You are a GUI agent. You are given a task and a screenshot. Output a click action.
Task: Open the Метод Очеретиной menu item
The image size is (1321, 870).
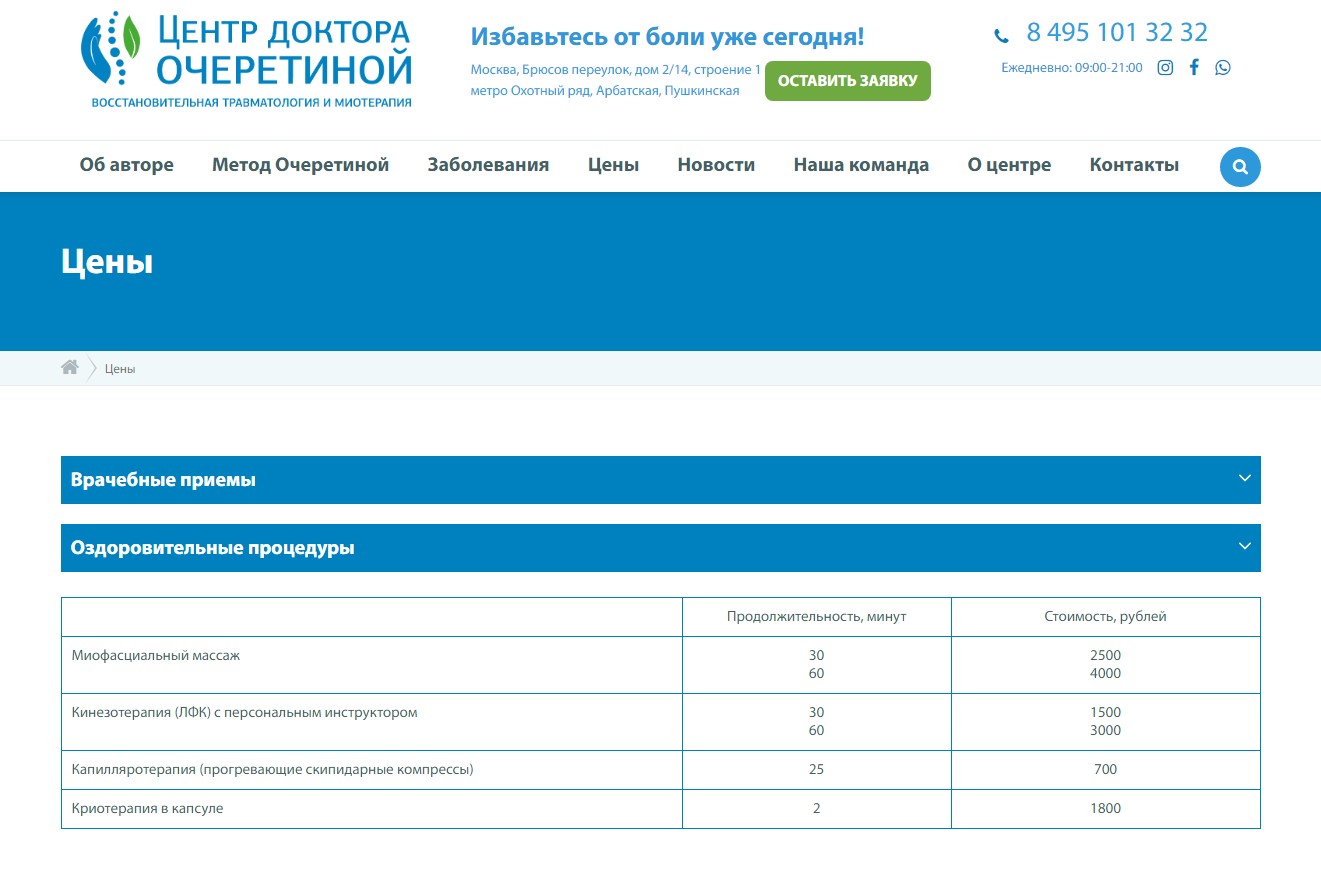click(300, 165)
